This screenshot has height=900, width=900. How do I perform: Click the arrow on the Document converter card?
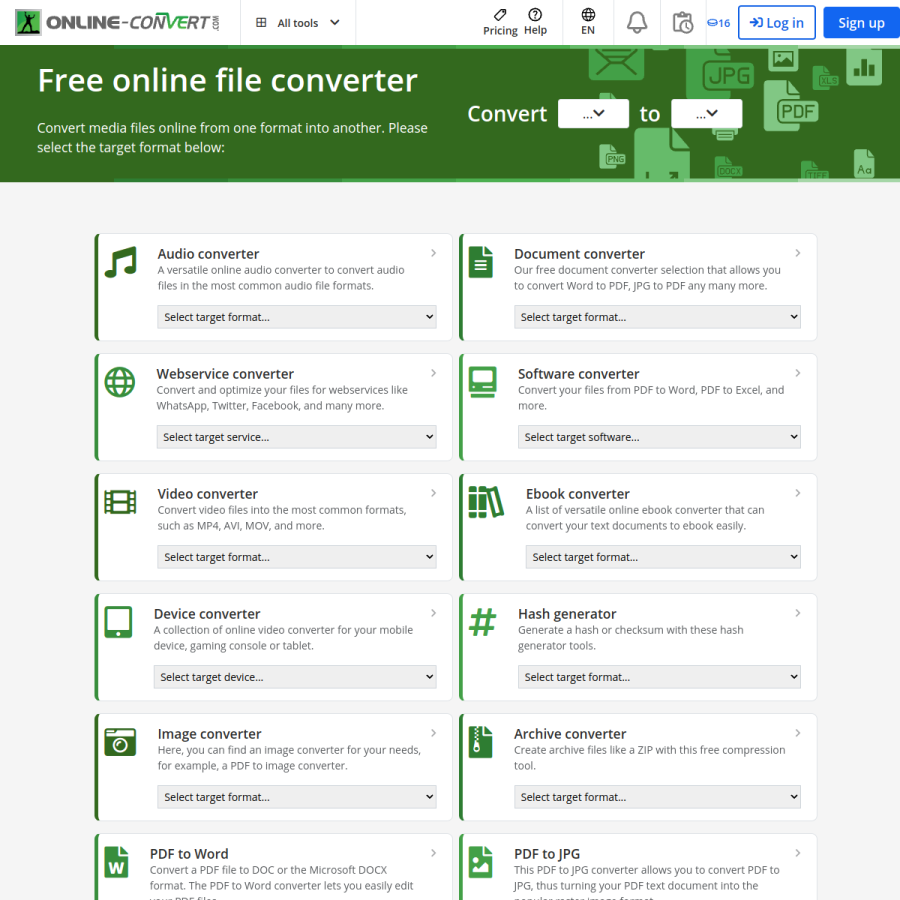coord(798,253)
